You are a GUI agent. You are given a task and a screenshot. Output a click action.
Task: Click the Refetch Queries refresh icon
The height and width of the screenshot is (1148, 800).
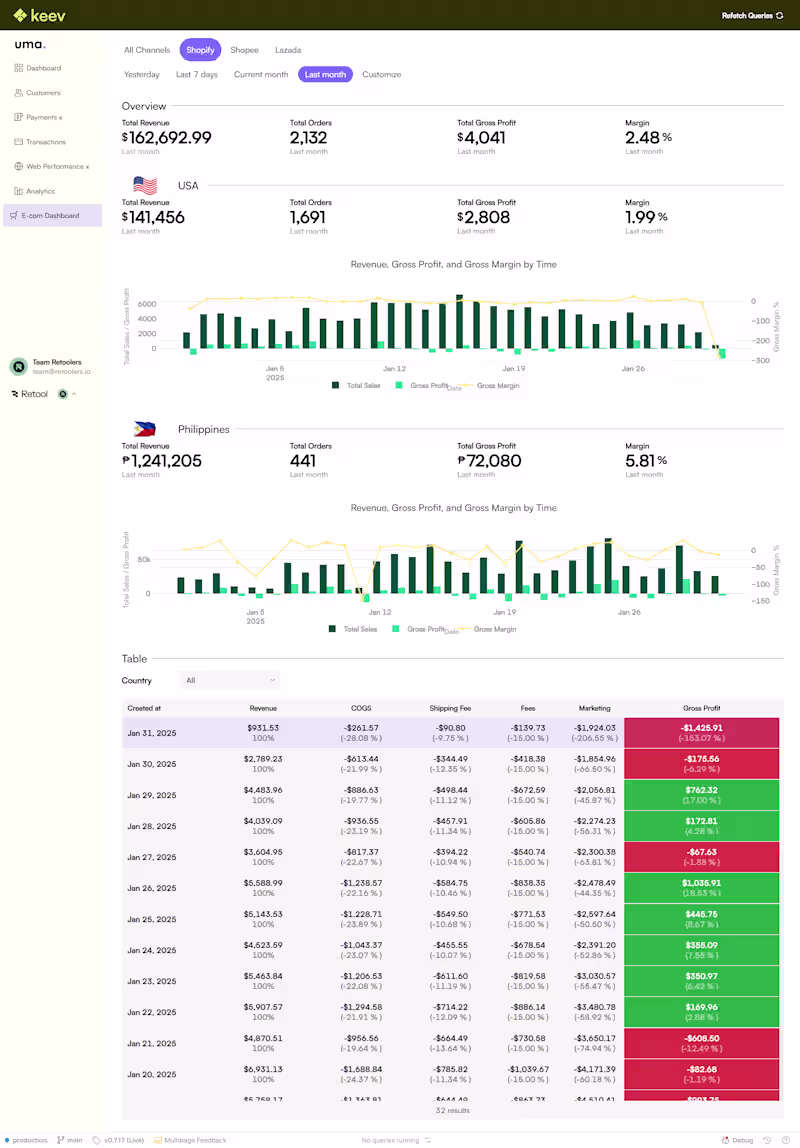pyautogui.click(x=780, y=15)
